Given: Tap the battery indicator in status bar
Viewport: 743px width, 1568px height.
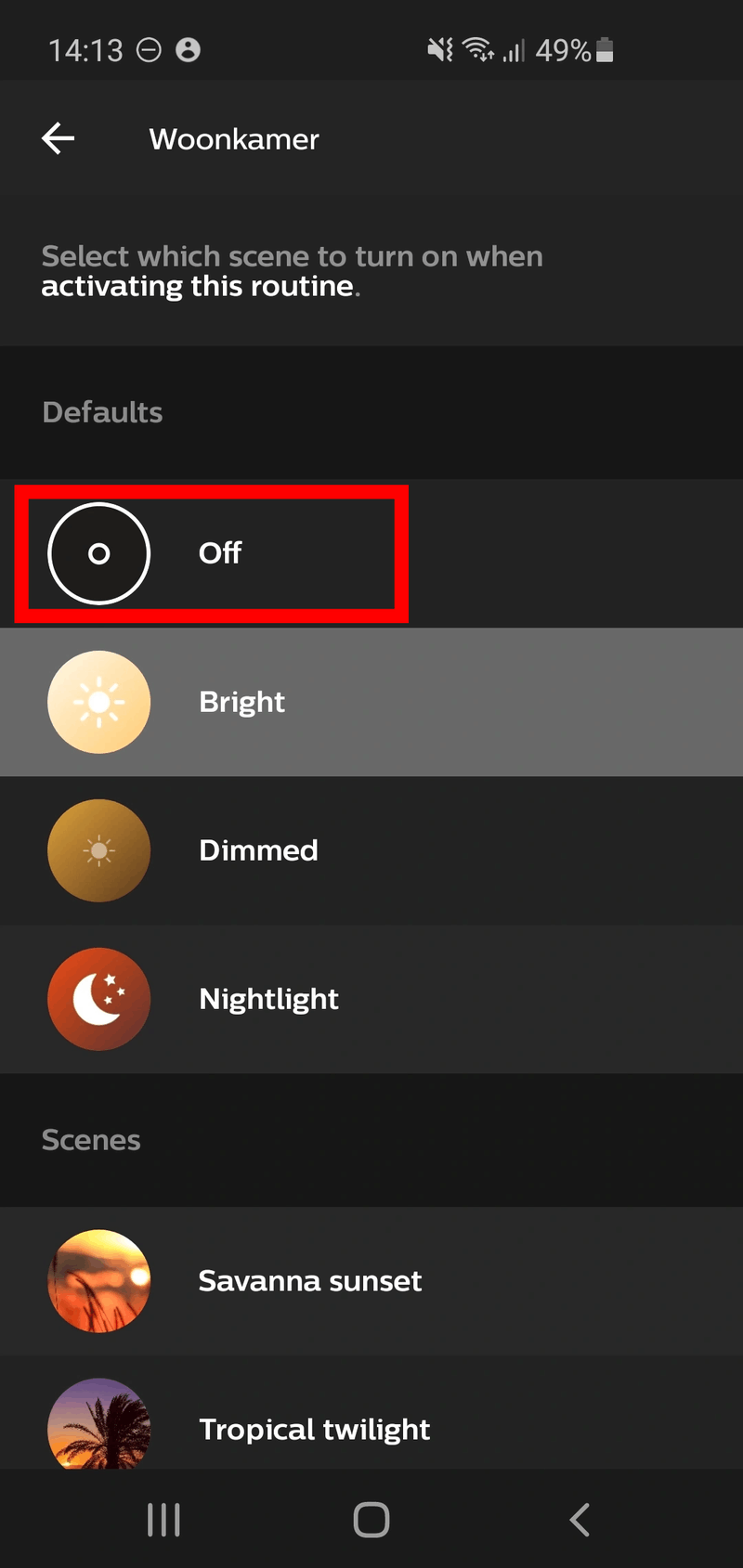Looking at the screenshot, I should click(605, 49).
